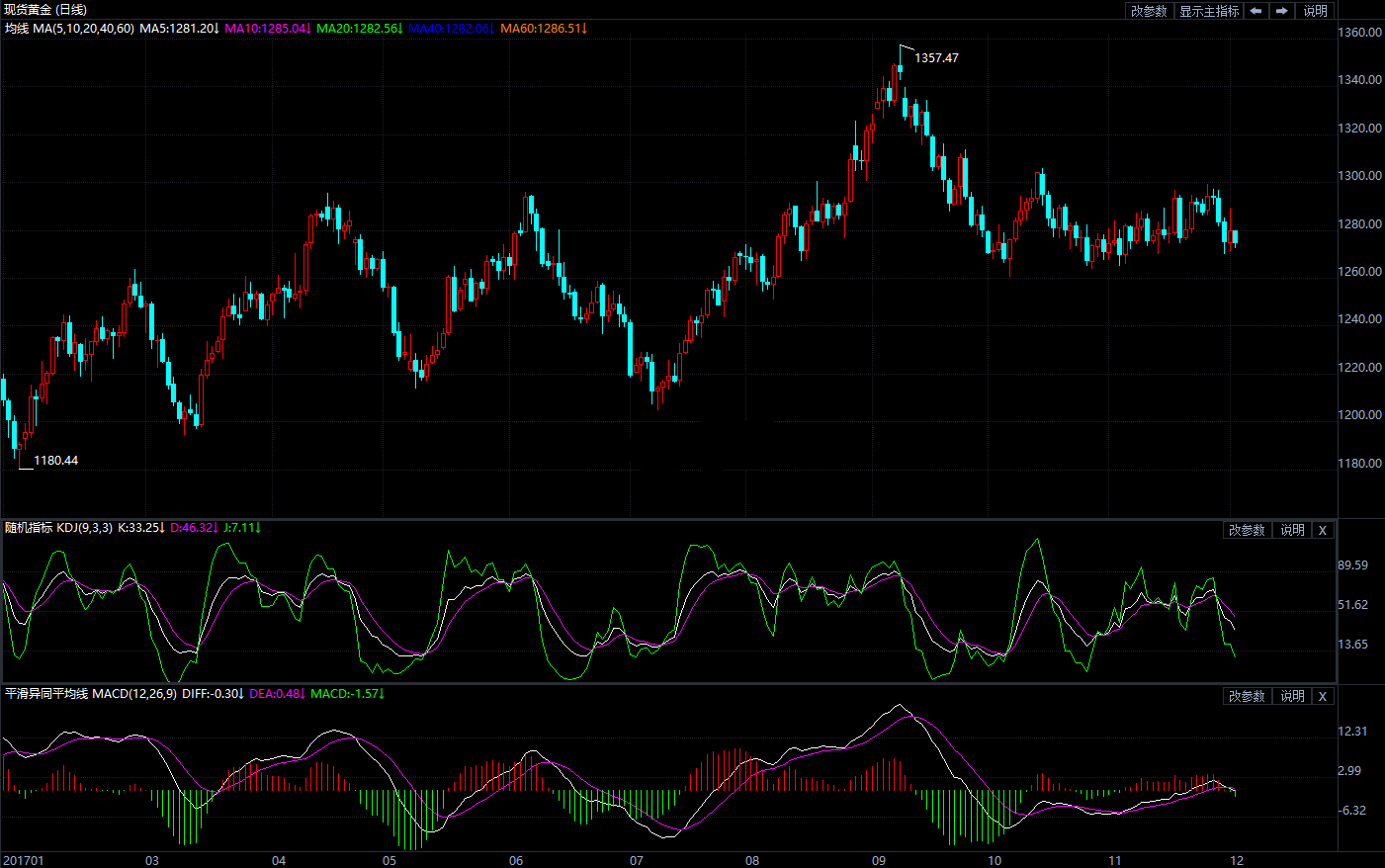Click the K:33.25 value
This screenshot has height=868, width=1385.
click(x=140, y=528)
